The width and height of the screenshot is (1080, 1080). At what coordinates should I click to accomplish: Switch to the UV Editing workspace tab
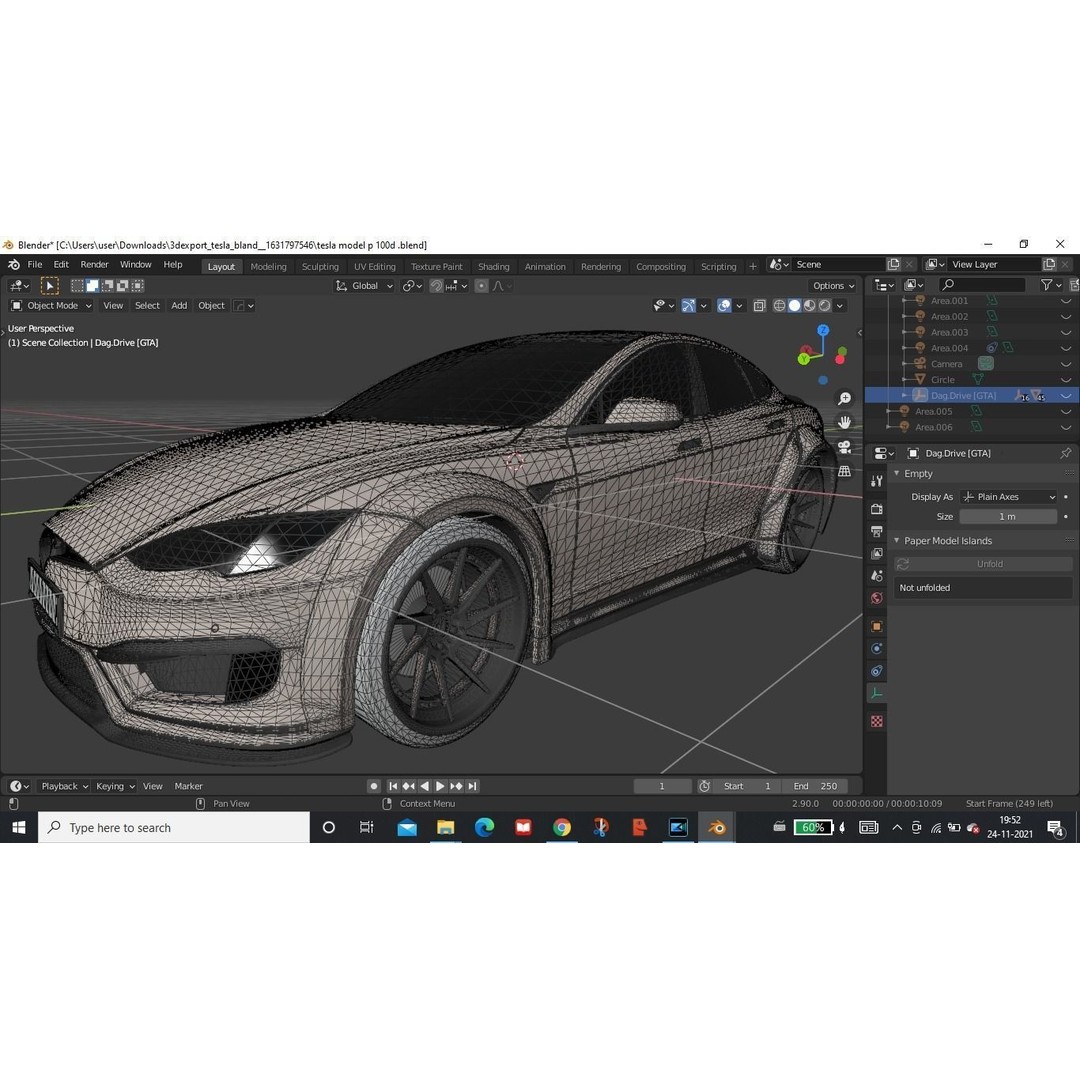coord(375,267)
